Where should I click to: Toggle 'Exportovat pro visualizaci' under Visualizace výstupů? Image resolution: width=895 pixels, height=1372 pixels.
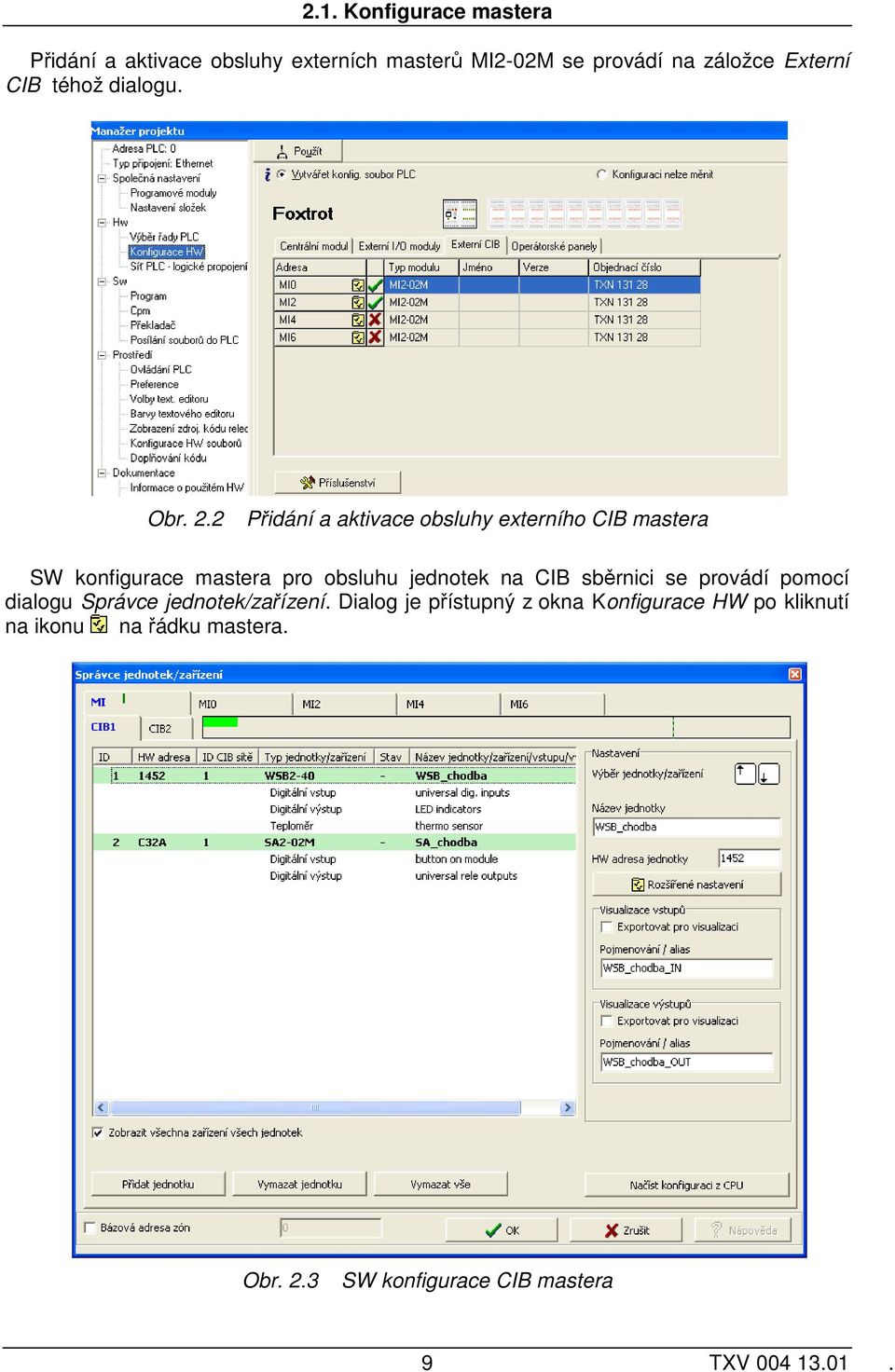(x=607, y=1021)
